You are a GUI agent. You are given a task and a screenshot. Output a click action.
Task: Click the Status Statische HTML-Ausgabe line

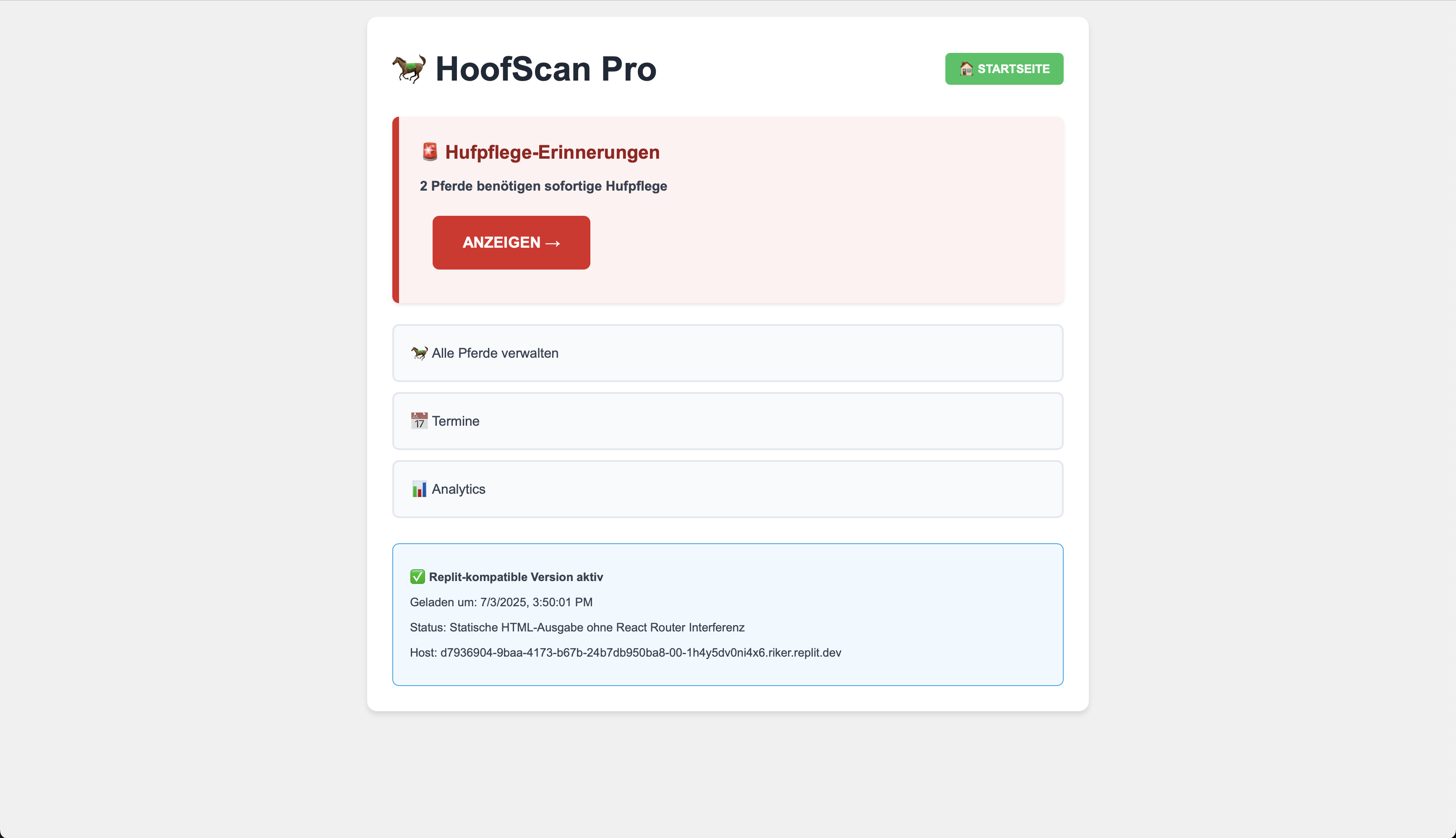pos(577,627)
